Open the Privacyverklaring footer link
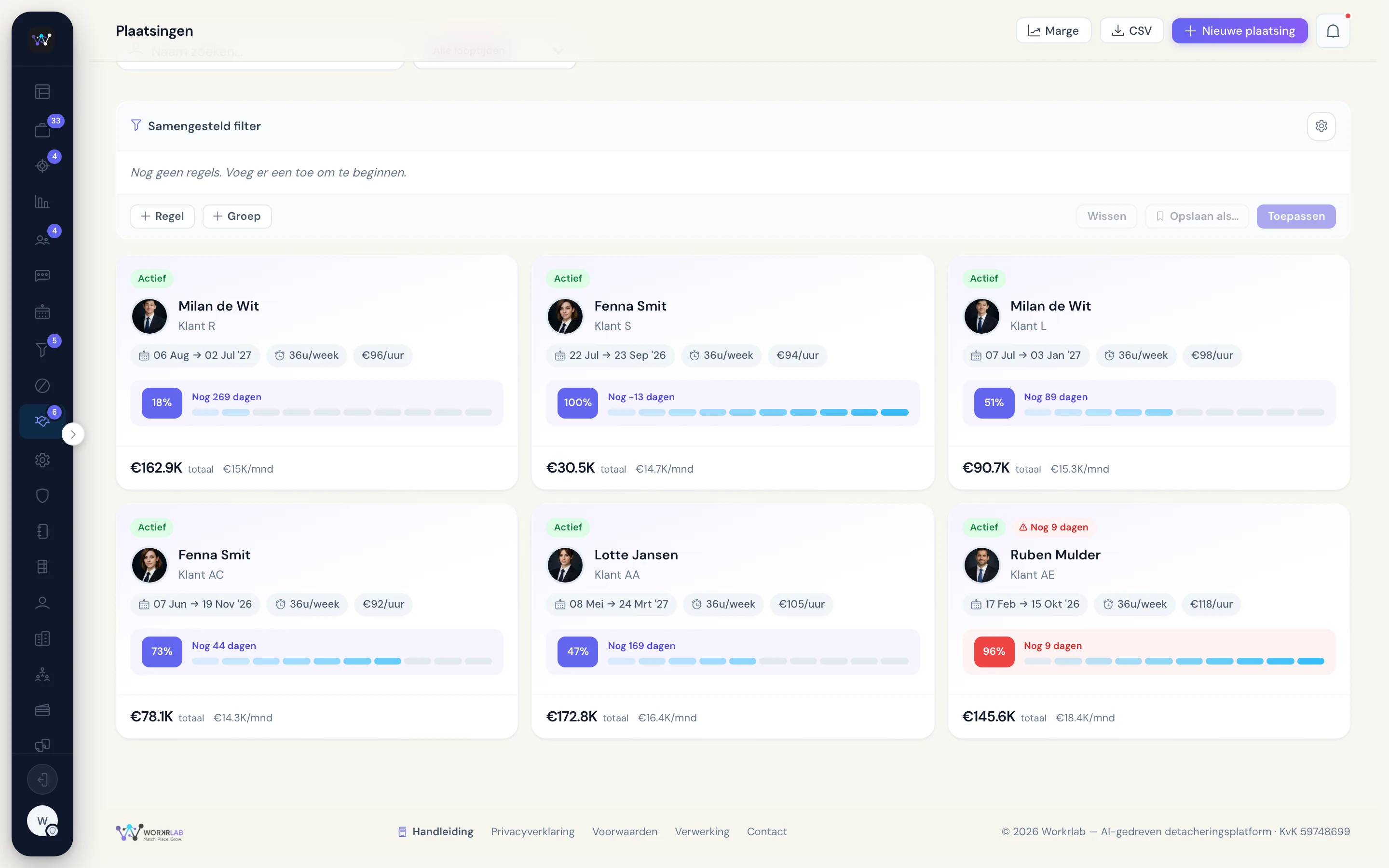Image resolution: width=1389 pixels, height=868 pixels. tap(532, 831)
